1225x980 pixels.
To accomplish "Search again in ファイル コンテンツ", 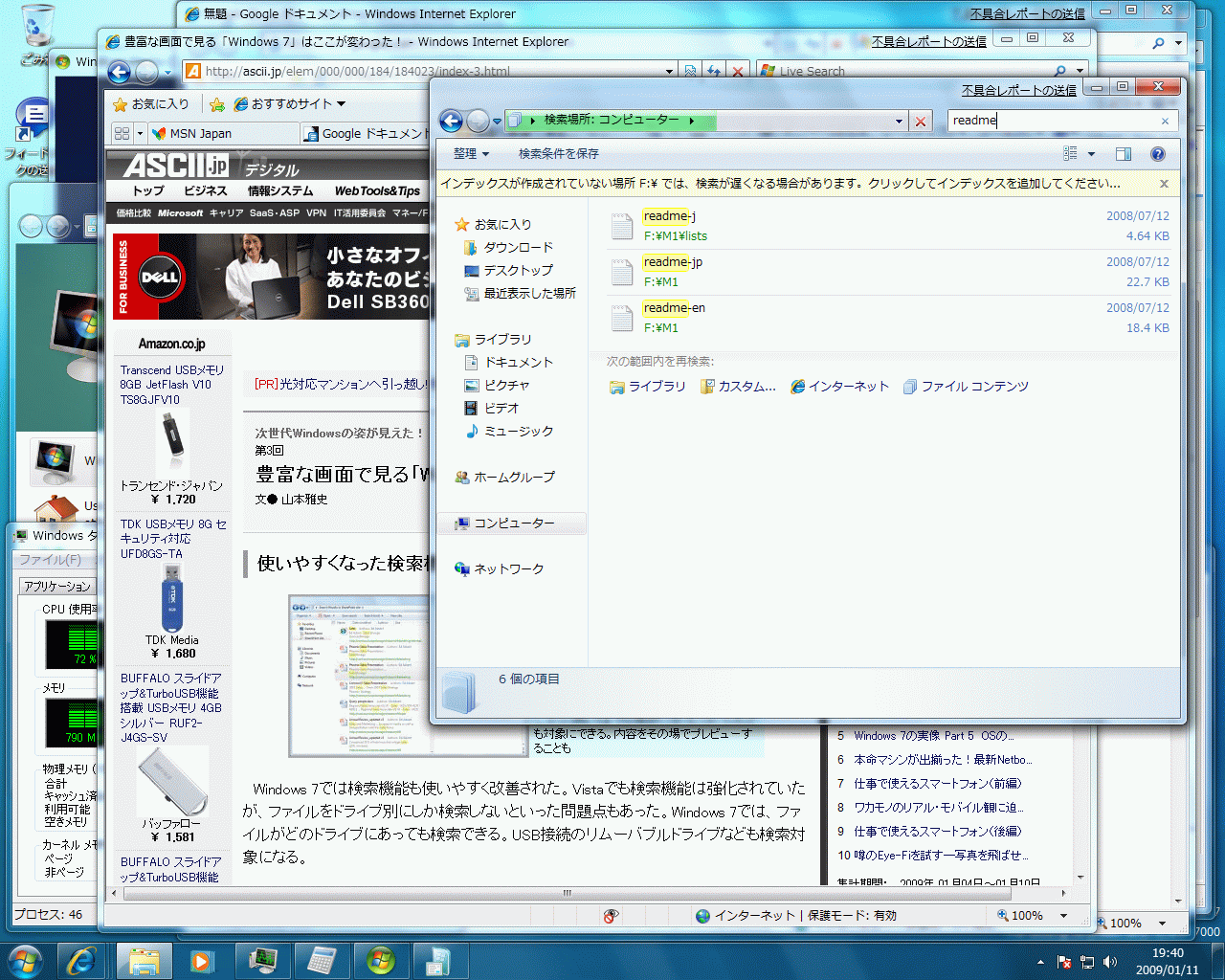I will pos(966,387).
